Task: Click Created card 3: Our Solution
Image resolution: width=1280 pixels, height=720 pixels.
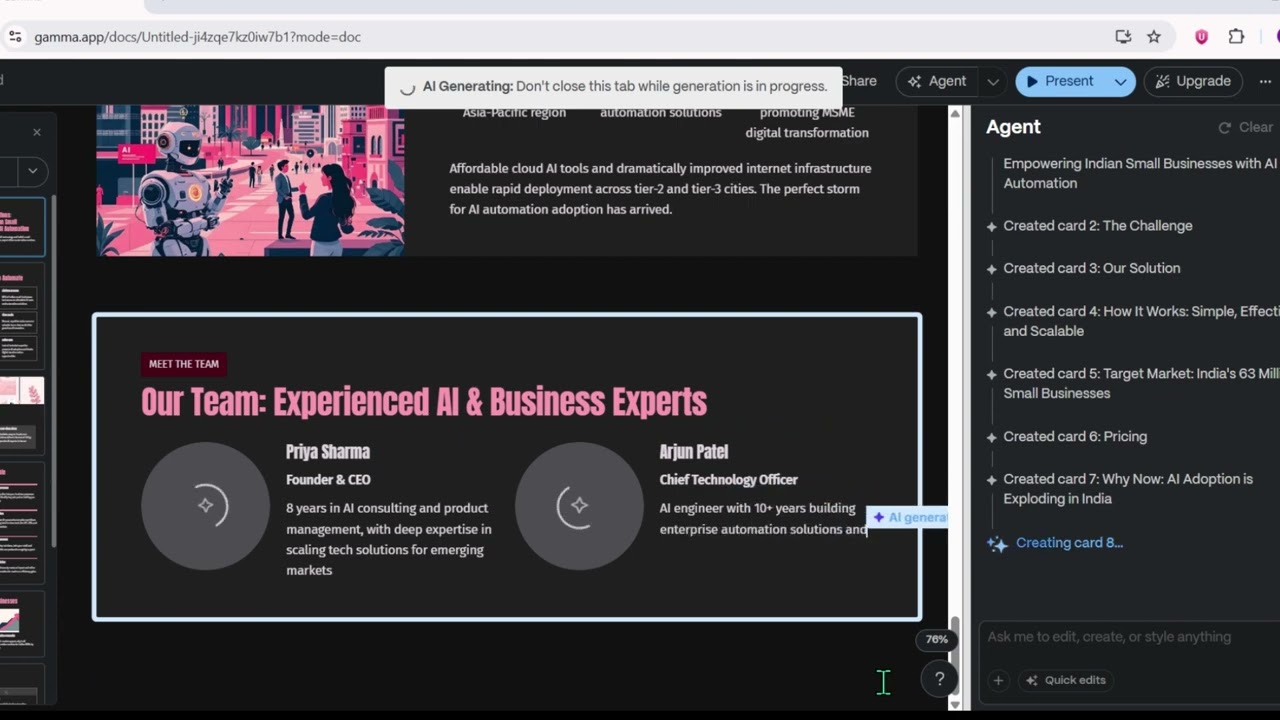Action: click(x=1092, y=268)
